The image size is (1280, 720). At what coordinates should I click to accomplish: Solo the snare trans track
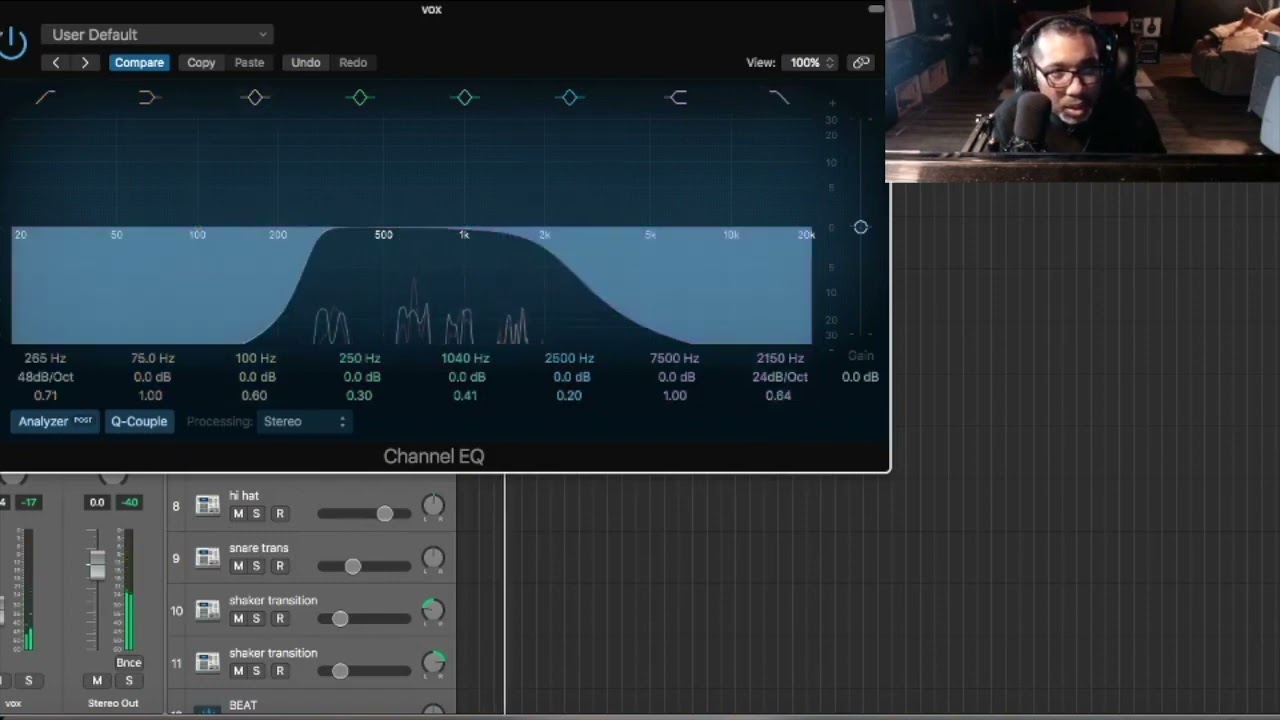click(256, 566)
